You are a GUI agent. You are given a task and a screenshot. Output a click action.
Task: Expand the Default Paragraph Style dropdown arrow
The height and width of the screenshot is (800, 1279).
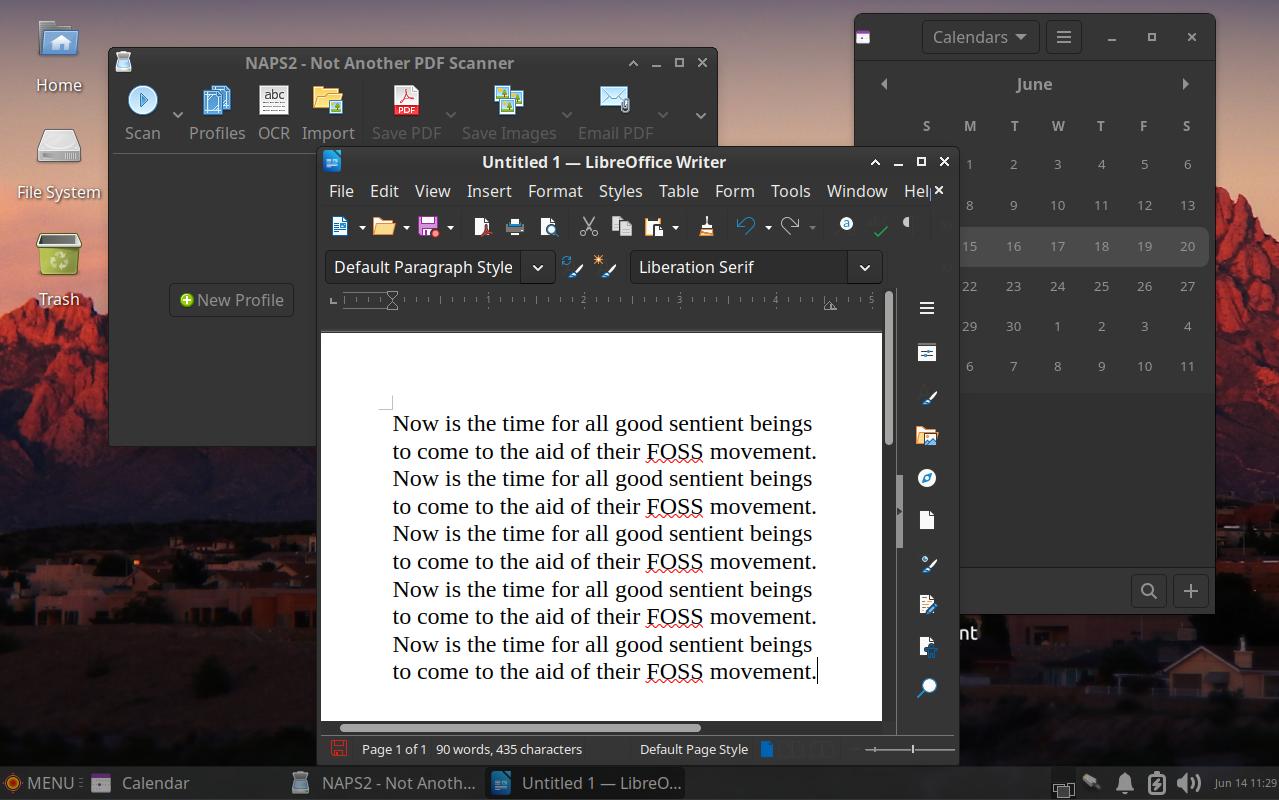(x=538, y=267)
